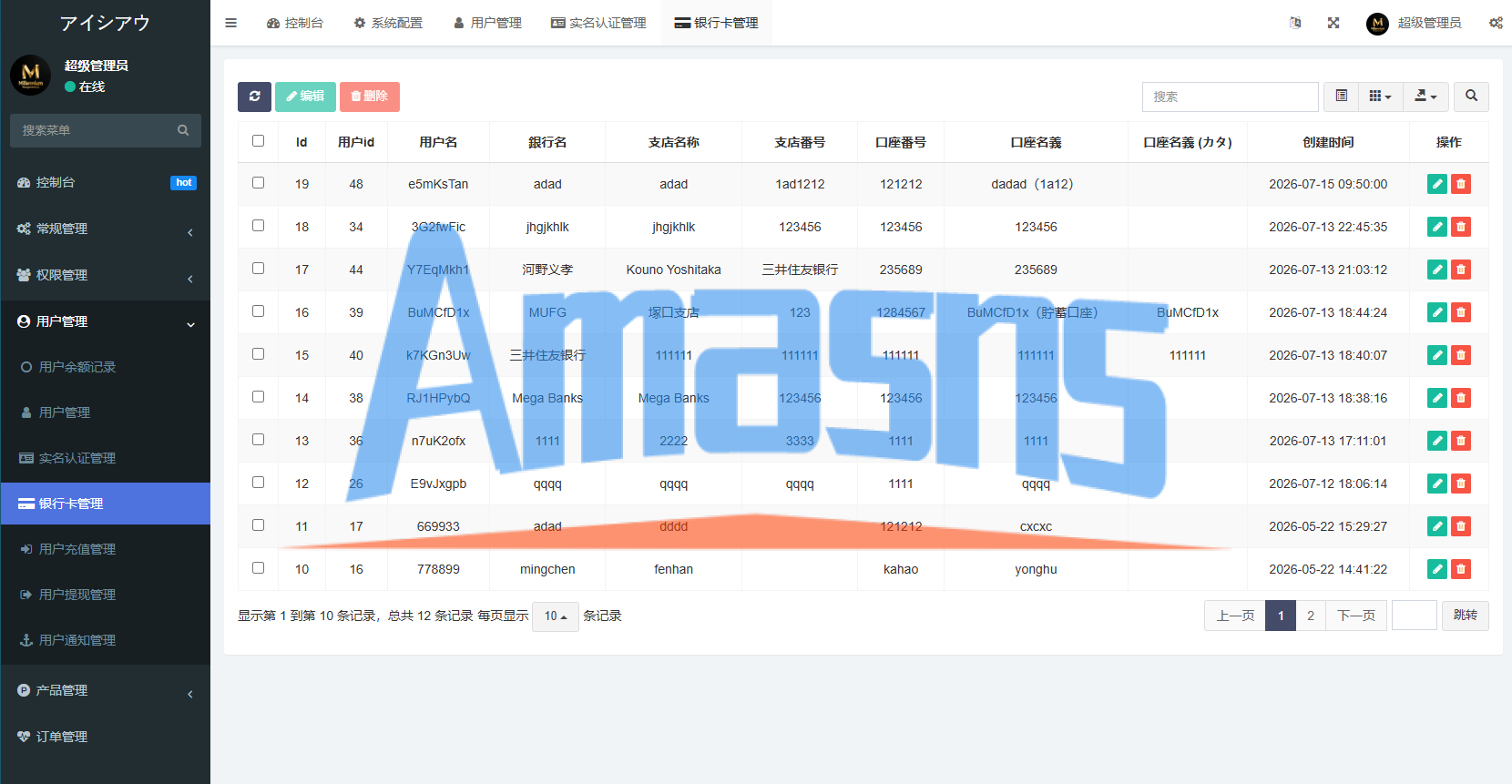The height and width of the screenshot is (784, 1512).
Task: Click the page number jump input box
Action: [x=1415, y=616]
